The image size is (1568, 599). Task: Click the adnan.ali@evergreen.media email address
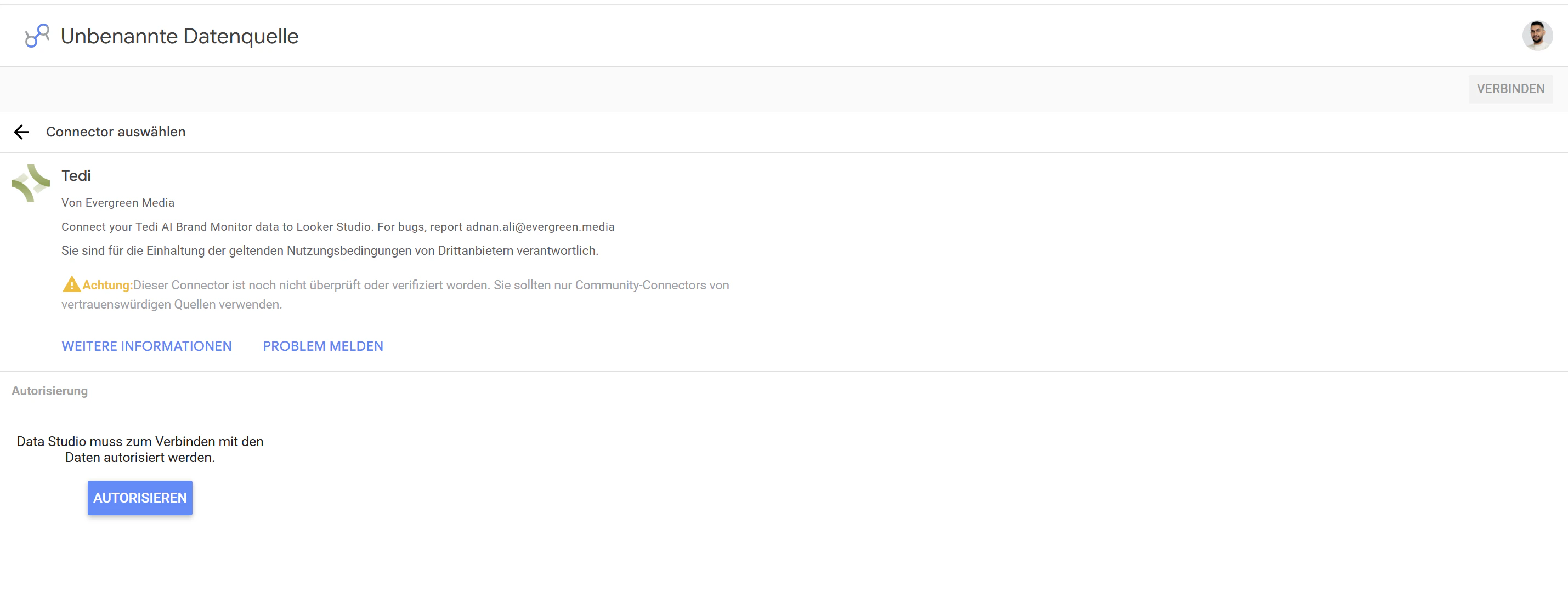540,227
